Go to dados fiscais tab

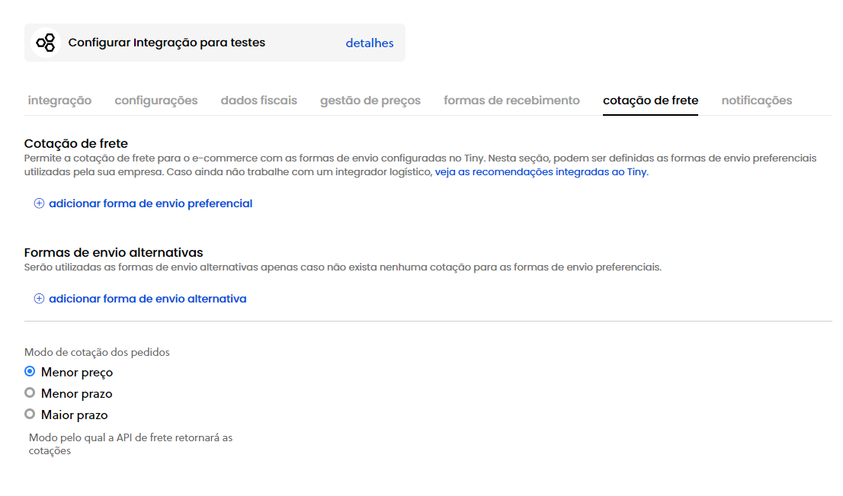click(x=259, y=100)
